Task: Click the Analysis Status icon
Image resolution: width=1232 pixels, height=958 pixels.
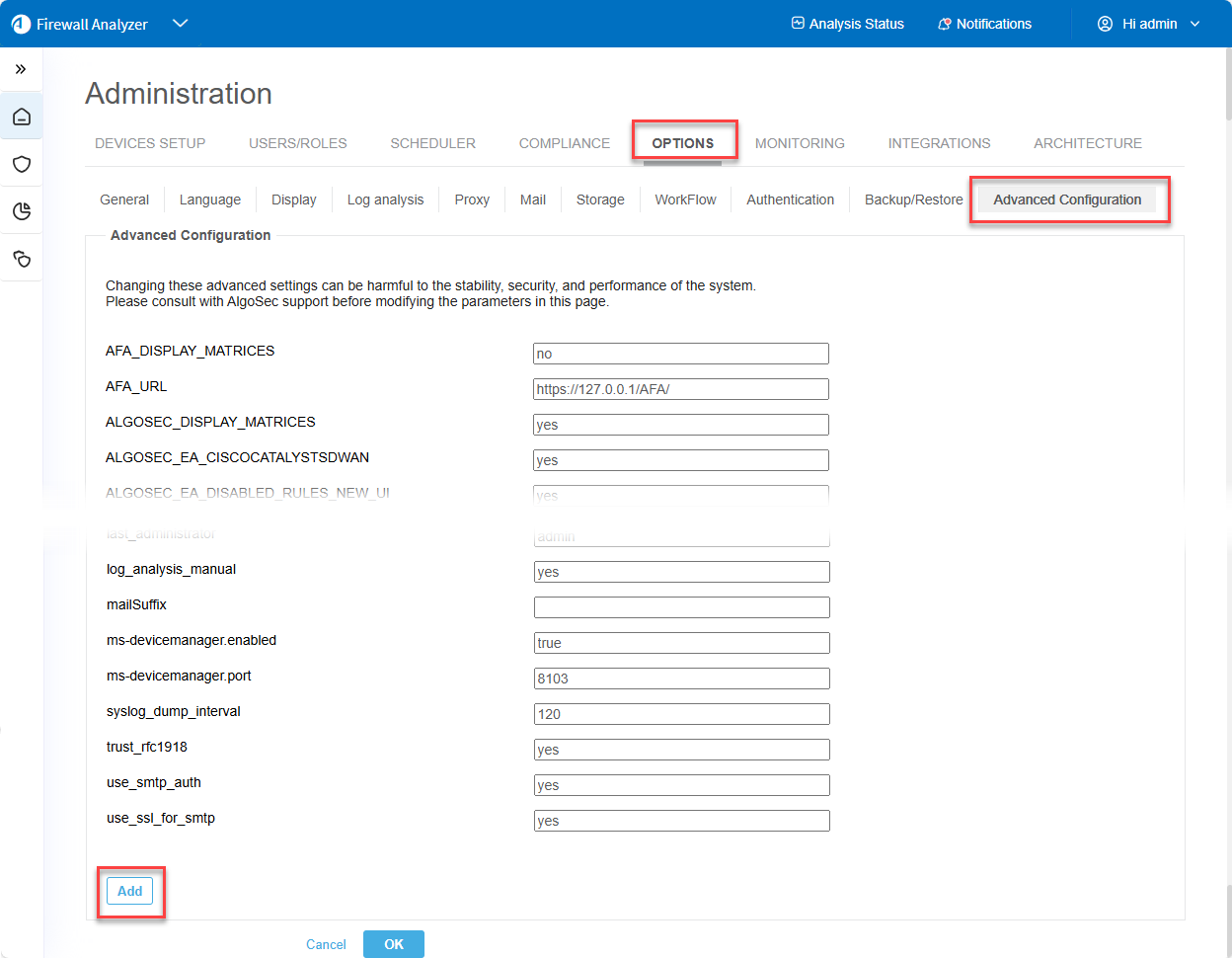Action: pos(798,24)
